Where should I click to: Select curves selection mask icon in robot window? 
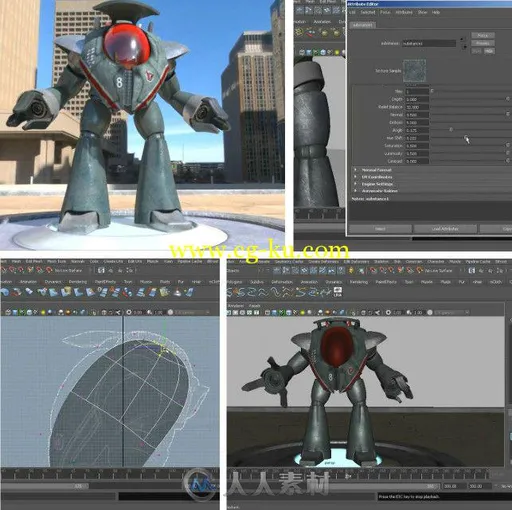click(x=295, y=271)
